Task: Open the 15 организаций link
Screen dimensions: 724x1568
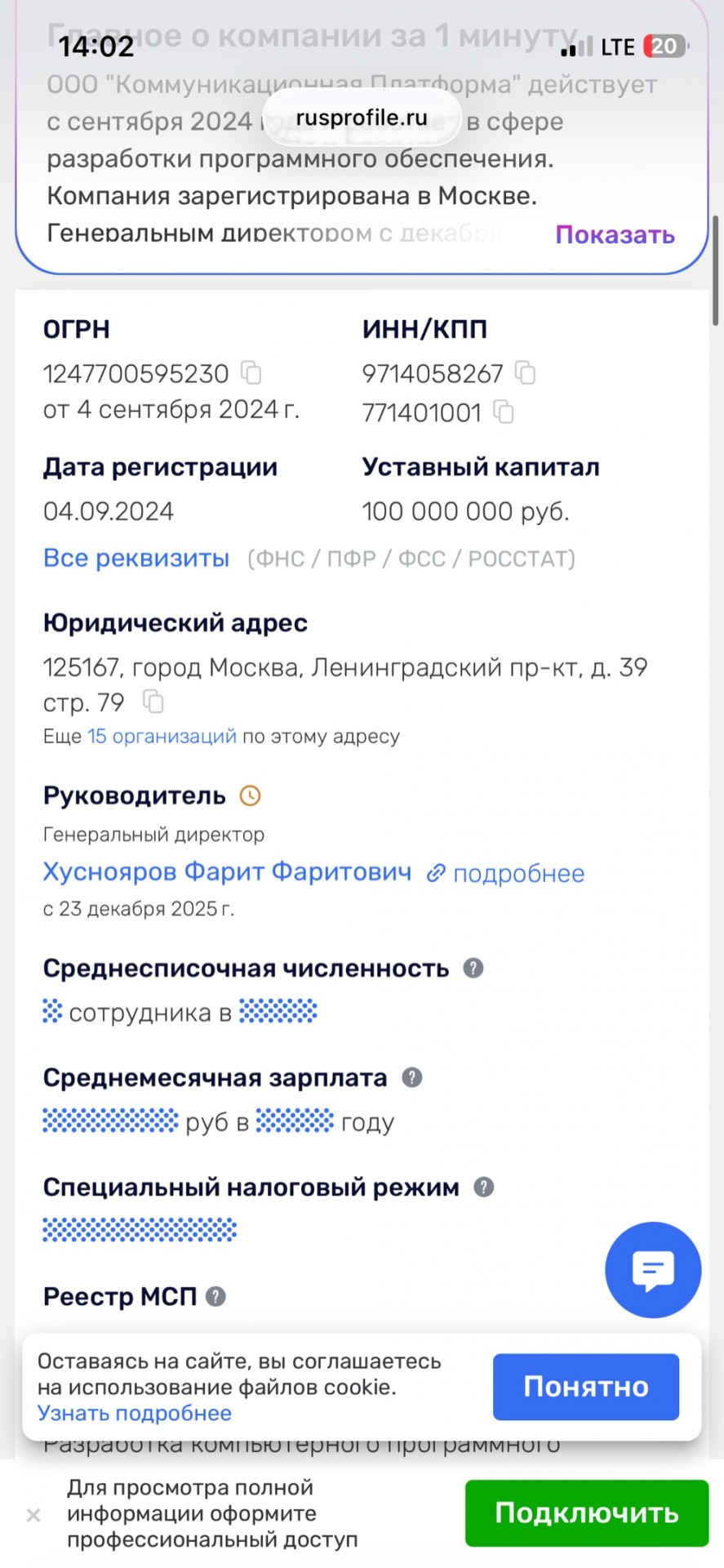Action: (x=162, y=736)
